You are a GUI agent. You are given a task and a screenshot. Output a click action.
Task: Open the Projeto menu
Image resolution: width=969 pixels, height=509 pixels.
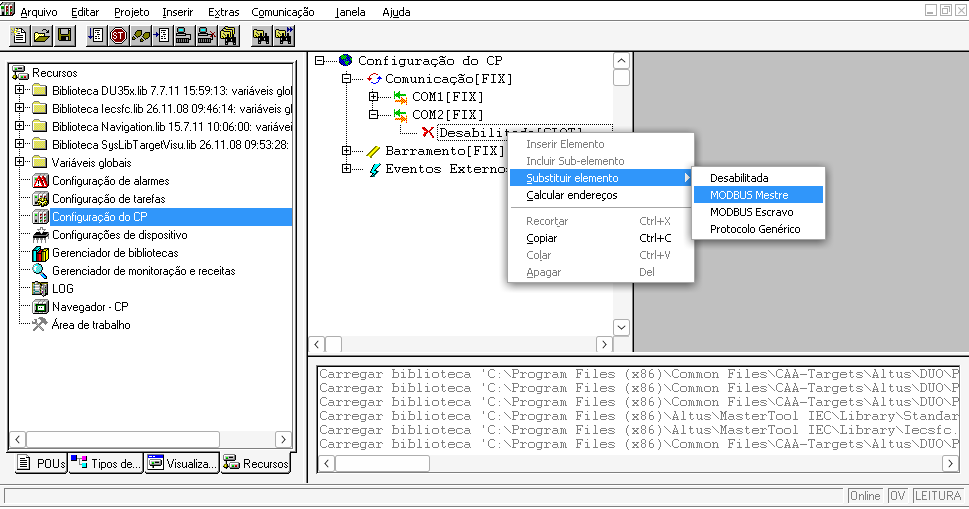132,12
